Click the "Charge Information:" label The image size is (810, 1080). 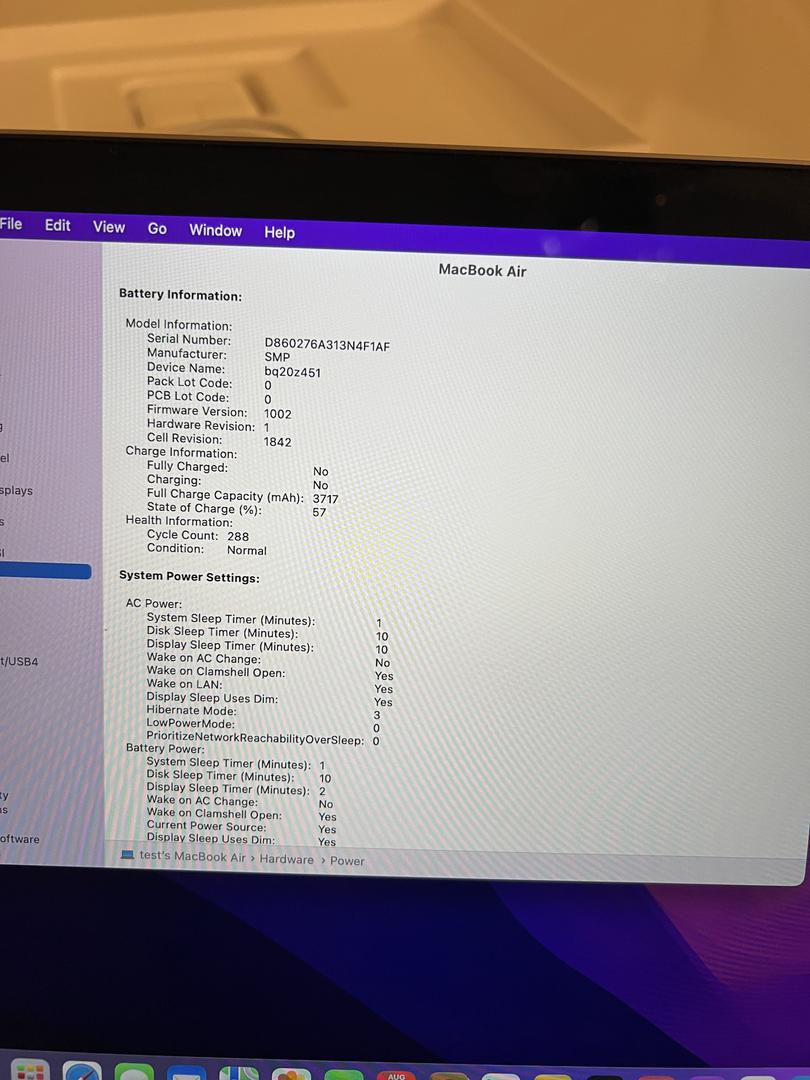[x=181, y=453]
